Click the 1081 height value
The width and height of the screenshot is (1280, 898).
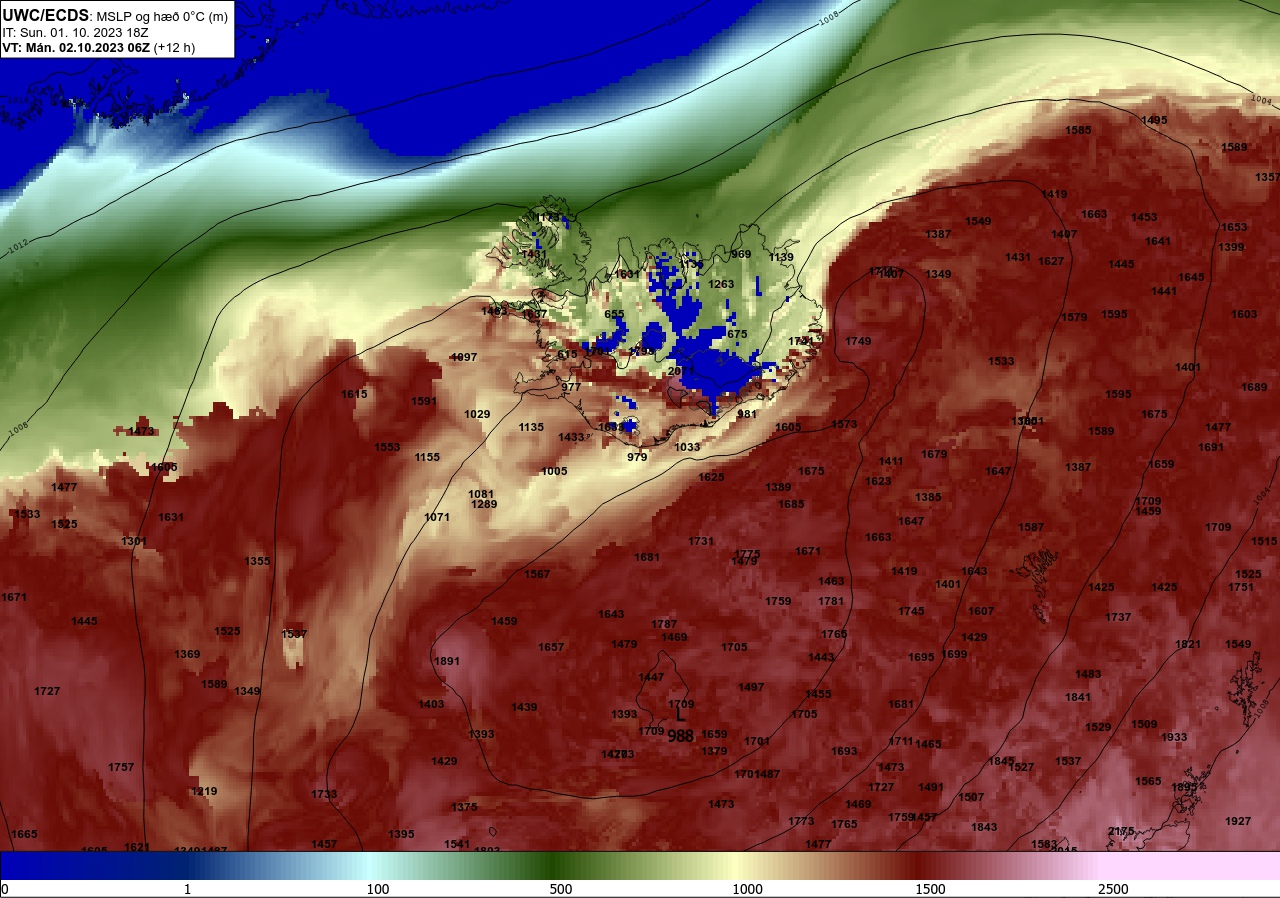tap(481, 494)
